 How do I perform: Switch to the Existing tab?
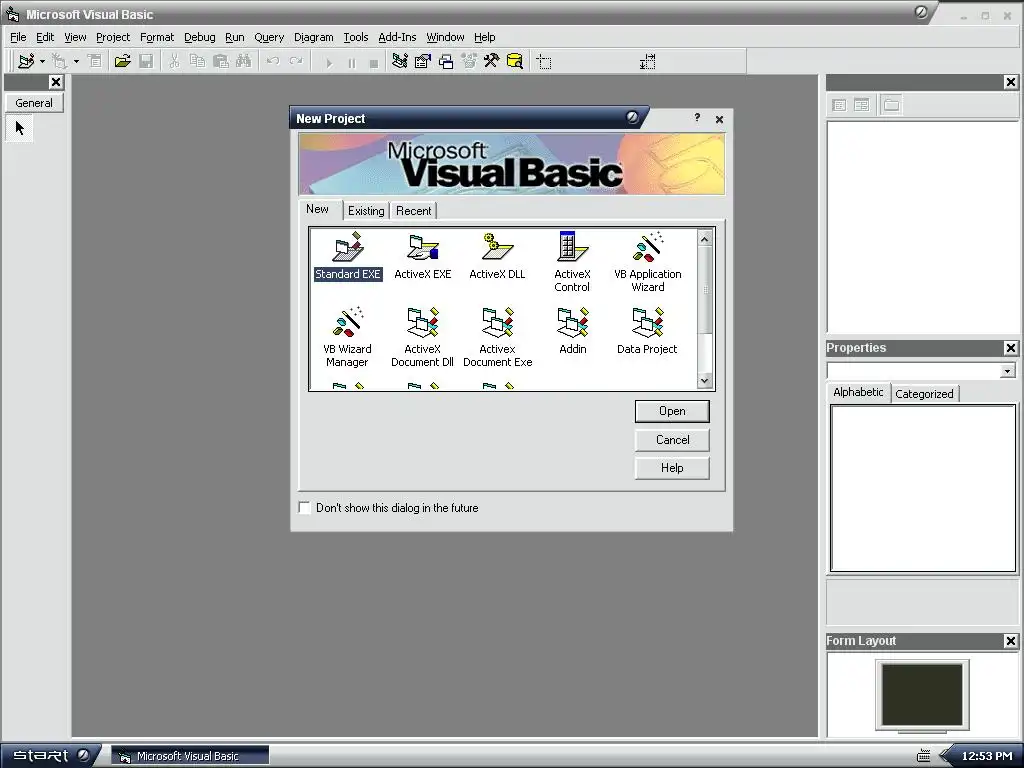pos(366,211)
